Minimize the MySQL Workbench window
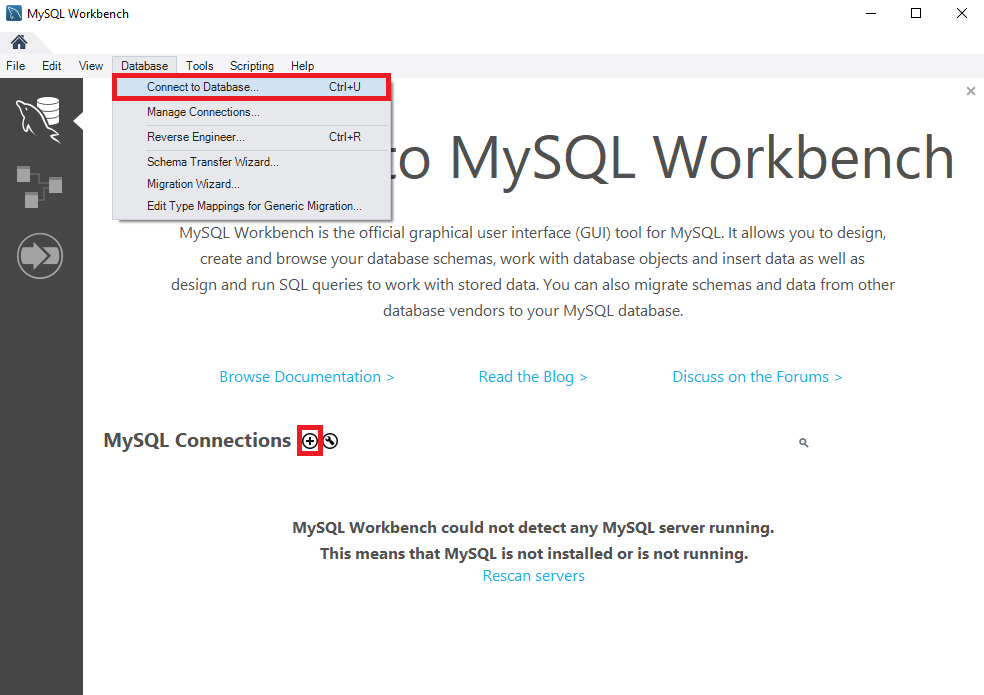The image size is (984, 695). pyautogui.click(x=870, y=13)
